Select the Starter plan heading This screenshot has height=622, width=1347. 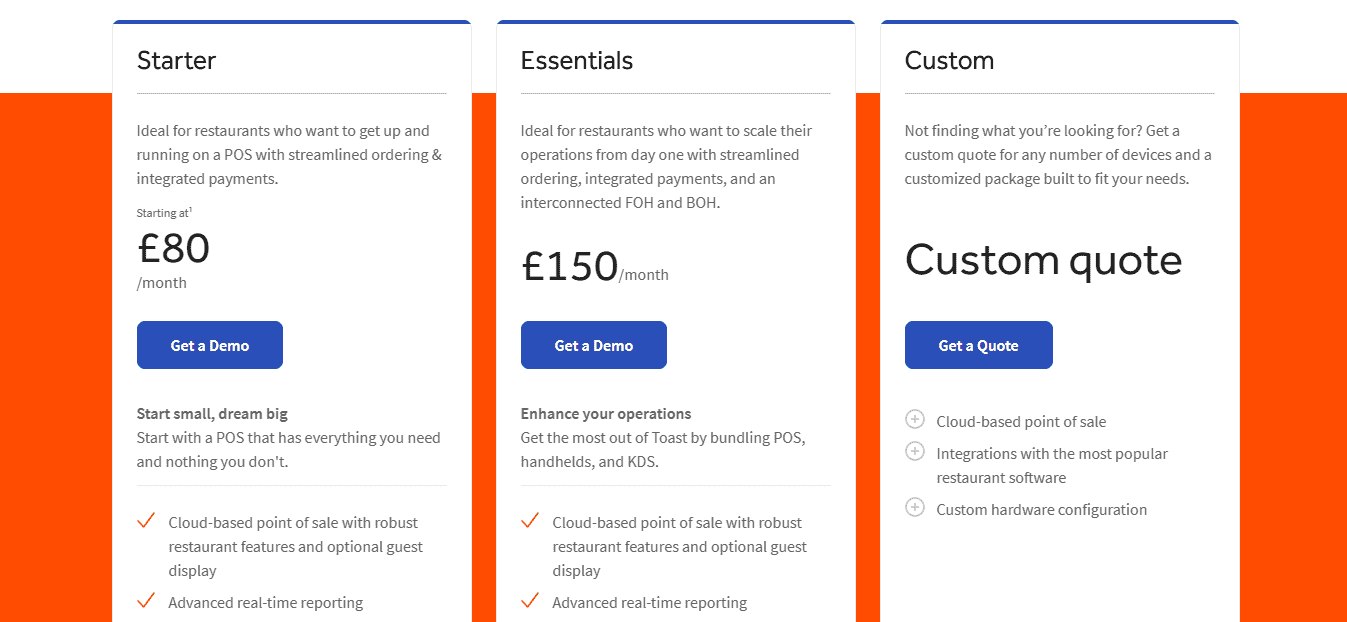(176, 60)
